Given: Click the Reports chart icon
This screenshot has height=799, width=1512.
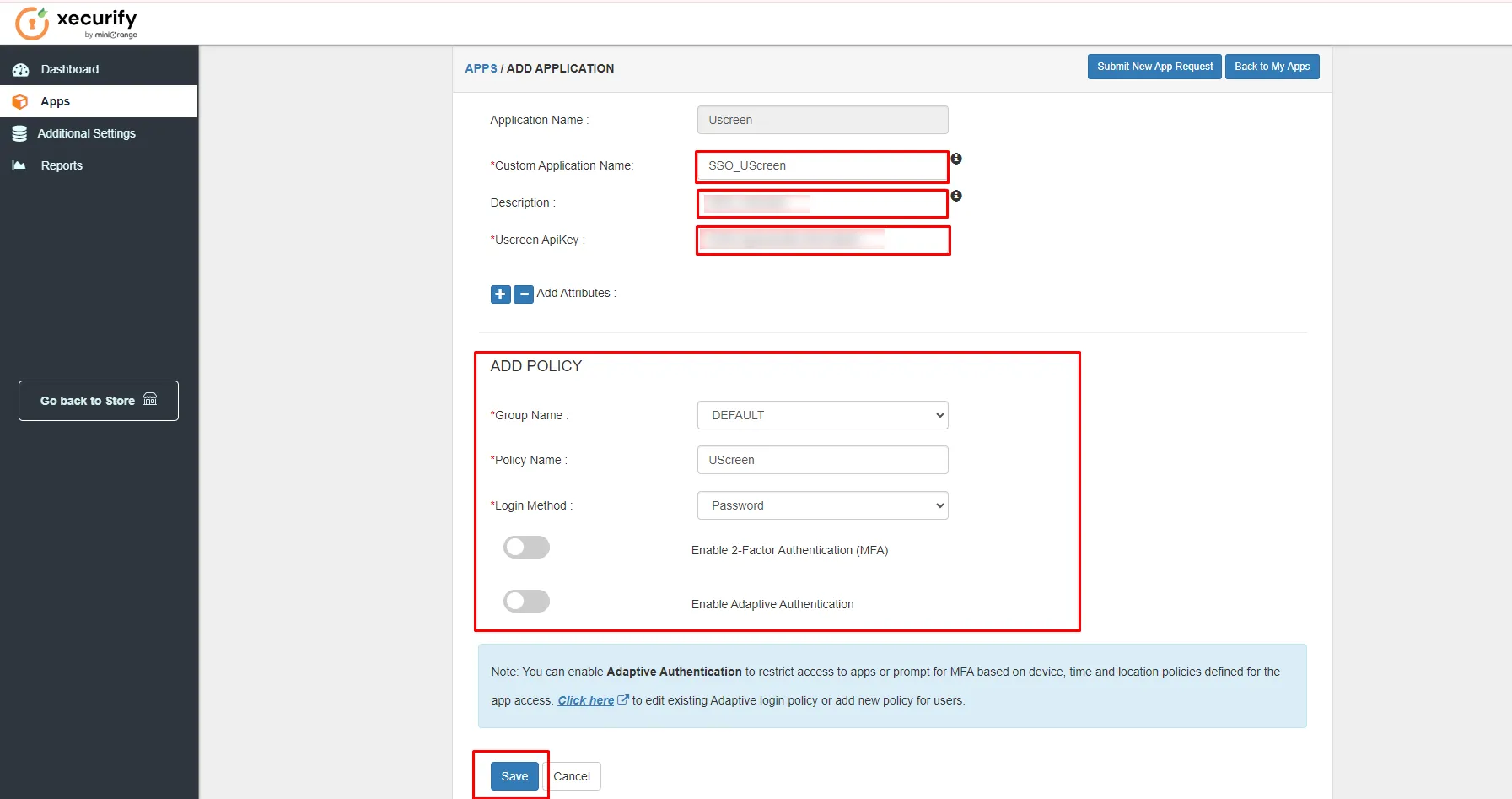Looking at the screenshot, I should coord(19,165).
